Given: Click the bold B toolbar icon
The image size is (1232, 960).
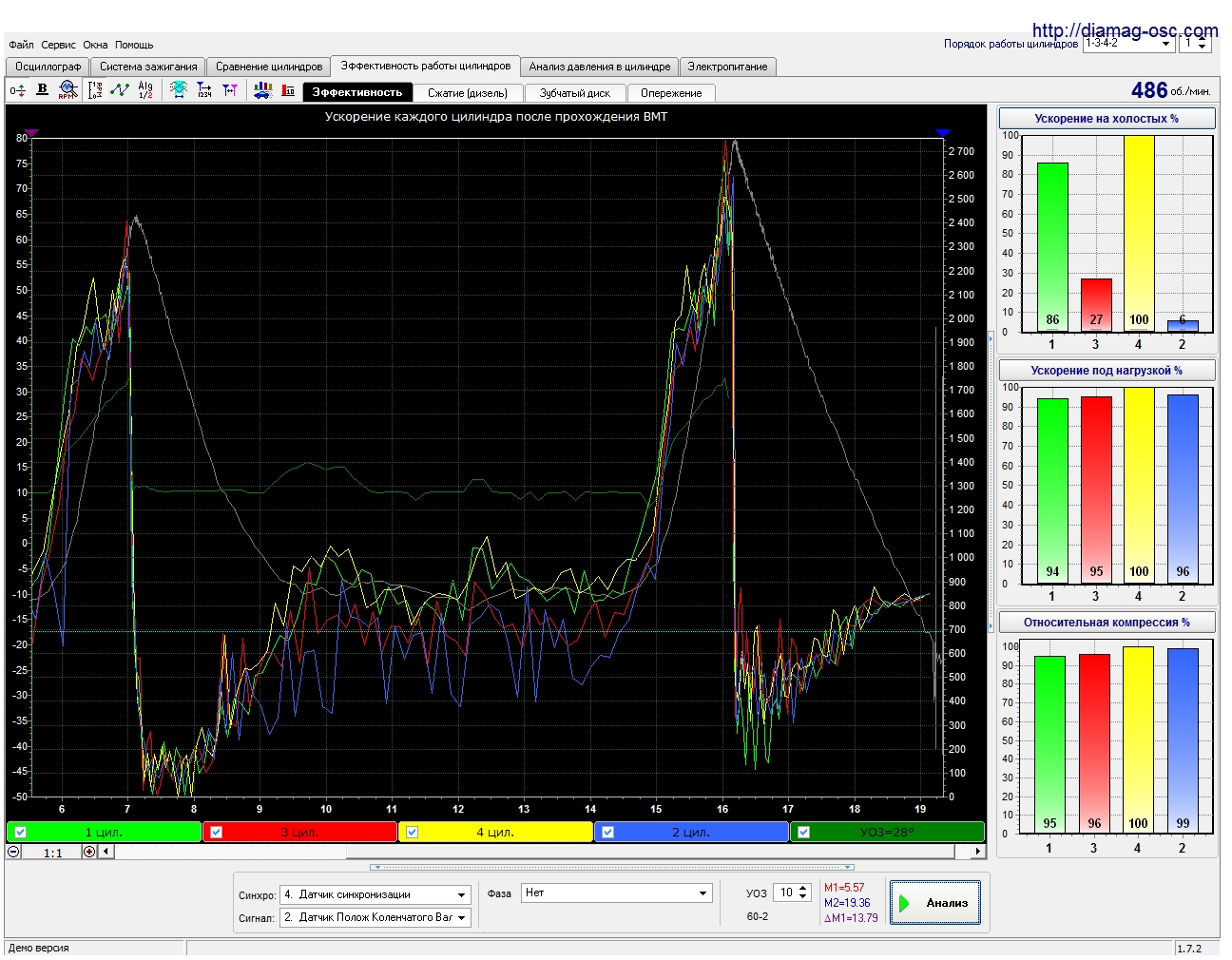Looking at the screenshot, I should [x=42, y=89].
